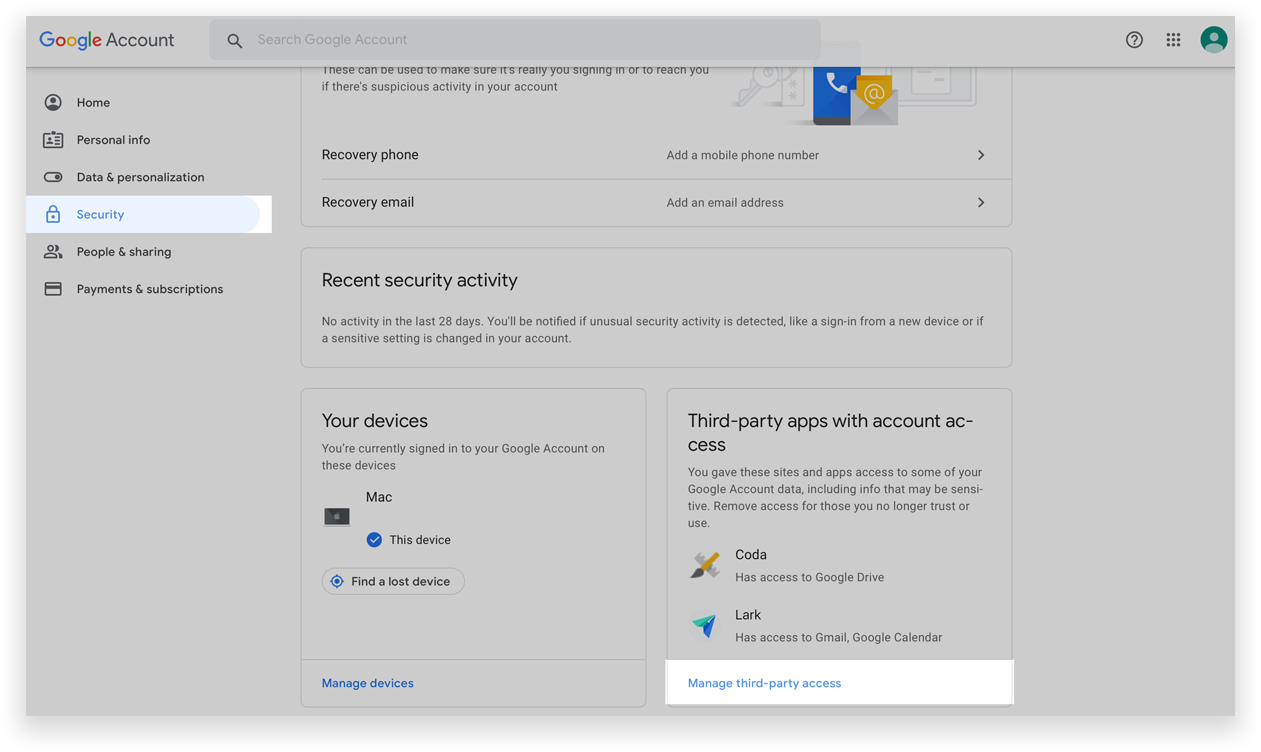Click the Google Account logo
This screenshot has height=752, width=1261.
pyautogui.click(x=106, y=40)
